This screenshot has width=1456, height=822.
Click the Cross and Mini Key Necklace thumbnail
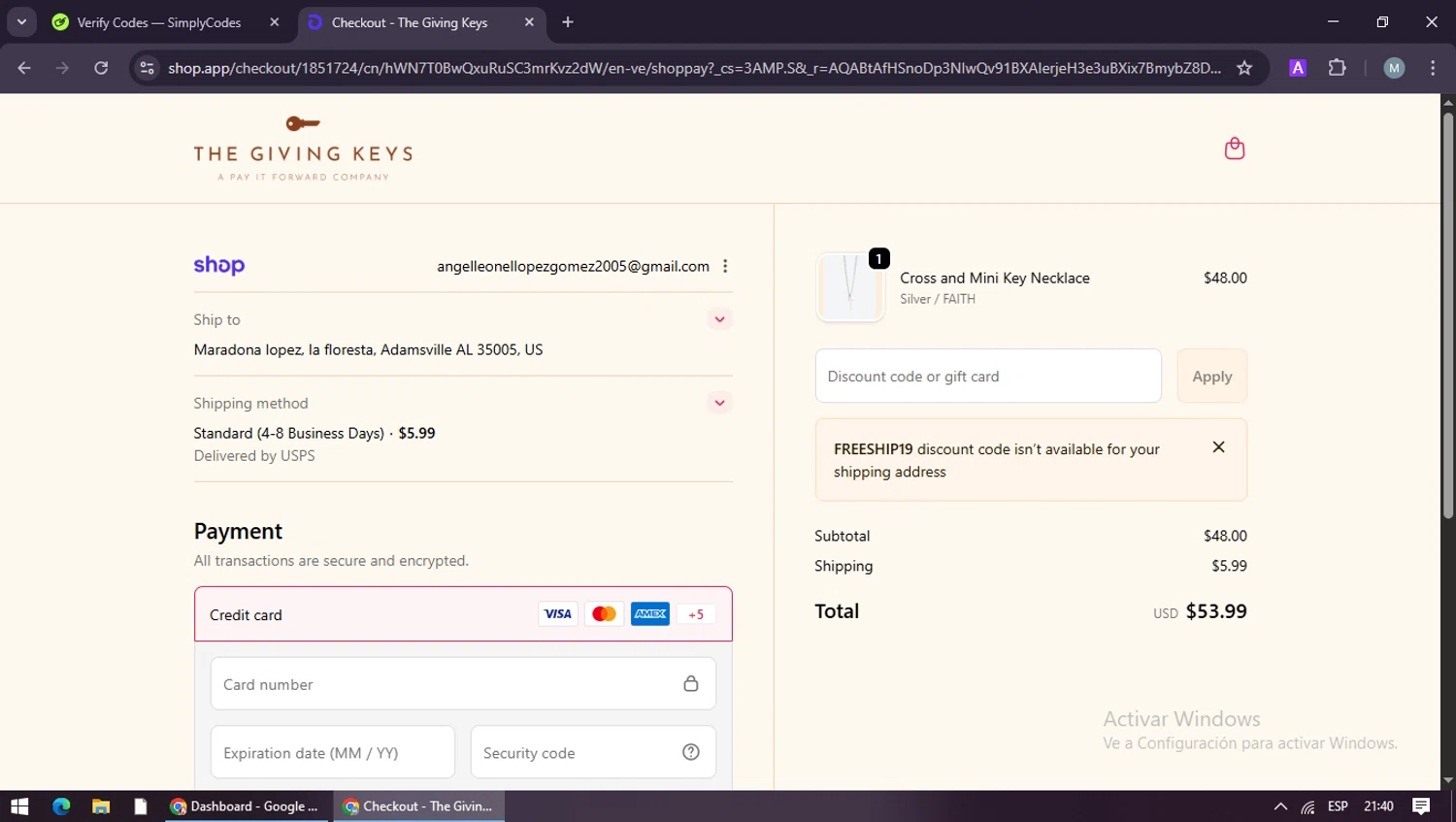[850, 287]
